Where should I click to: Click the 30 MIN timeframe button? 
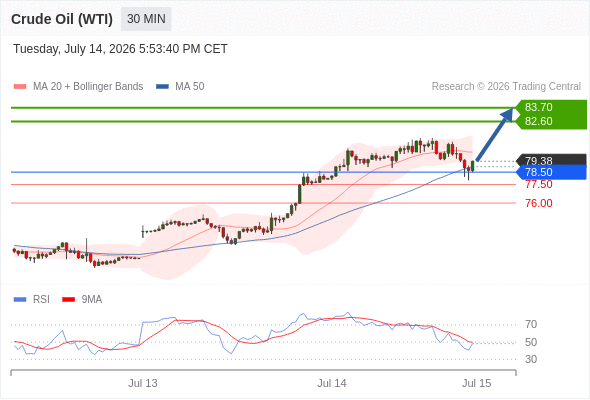tap(146, 19)
